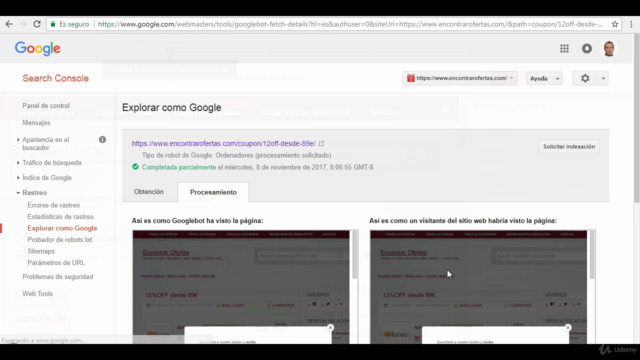
Task: Open Google notifications bell icon
Action: tap(587, 49)
